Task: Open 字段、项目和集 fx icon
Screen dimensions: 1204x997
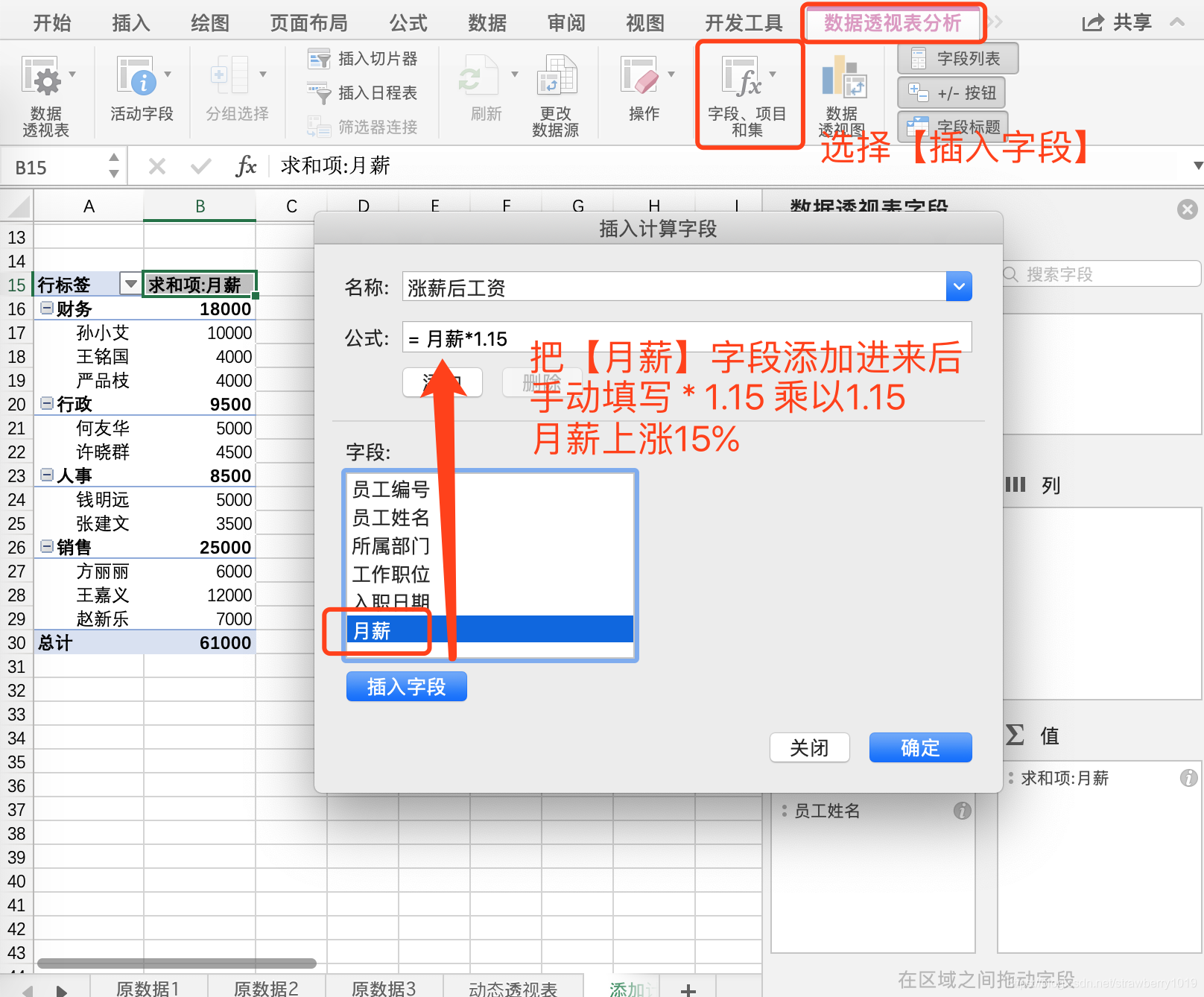Action: [x=741, y=77]
